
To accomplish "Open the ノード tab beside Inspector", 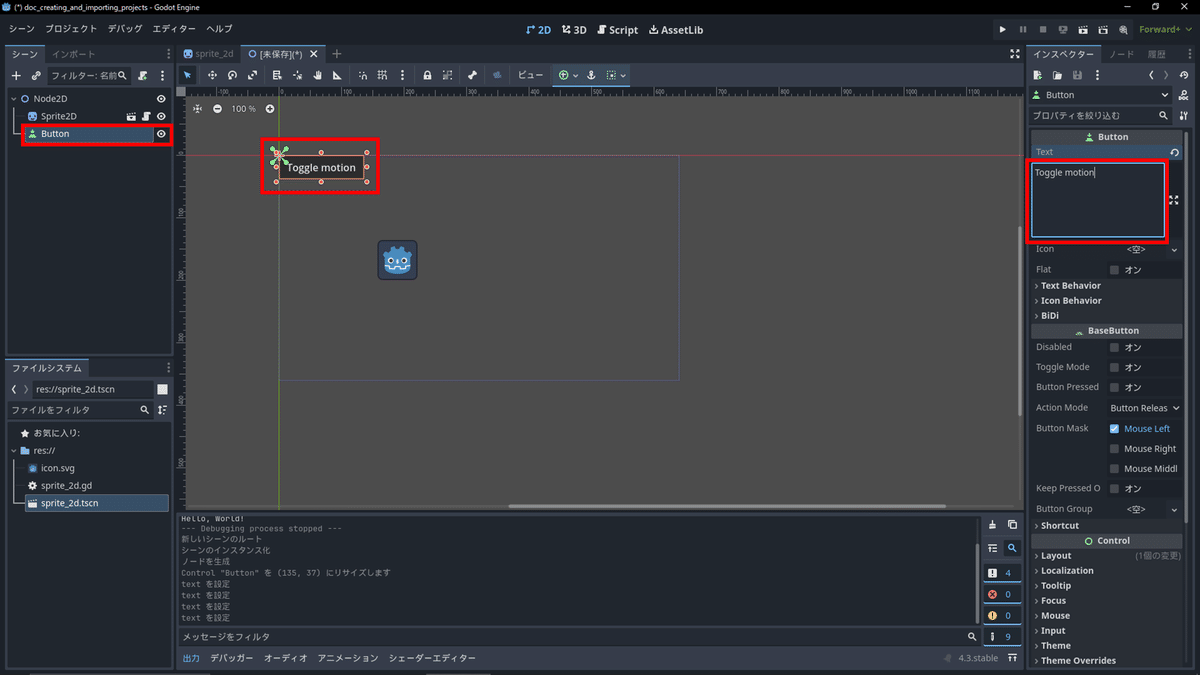I will tap(1121, 54).
